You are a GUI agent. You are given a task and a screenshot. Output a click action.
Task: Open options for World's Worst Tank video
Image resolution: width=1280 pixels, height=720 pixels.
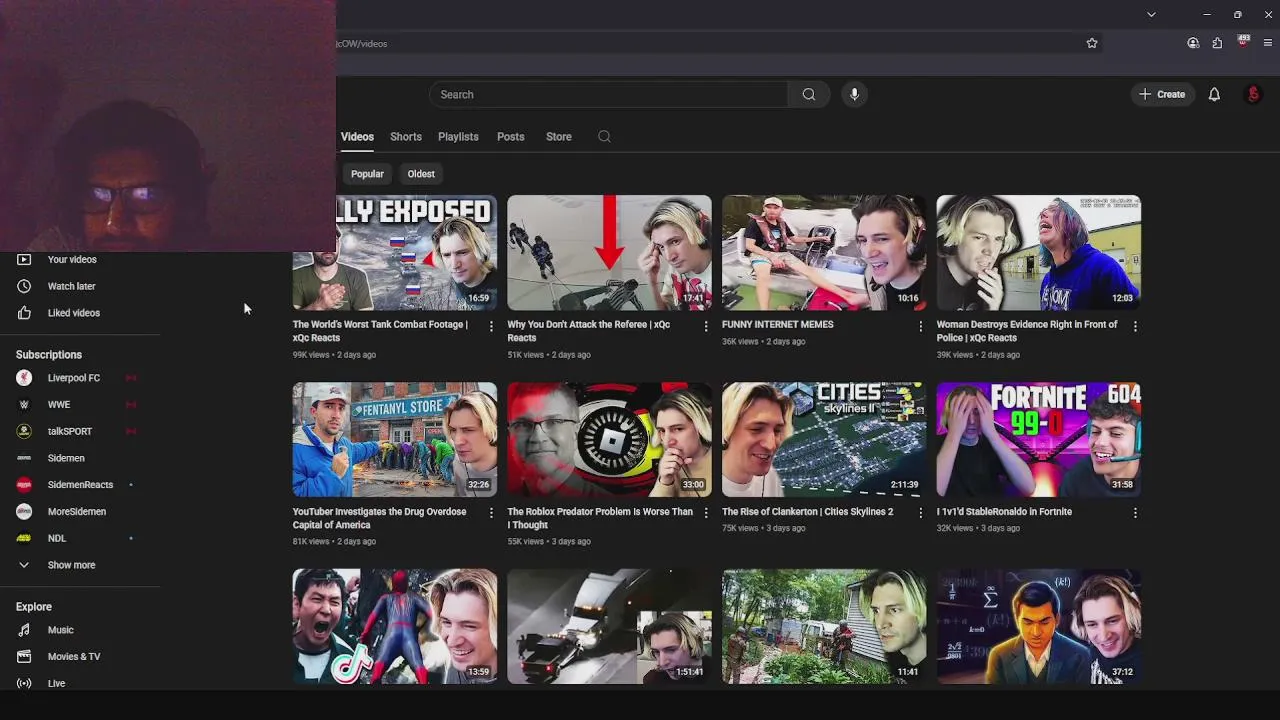491,326
